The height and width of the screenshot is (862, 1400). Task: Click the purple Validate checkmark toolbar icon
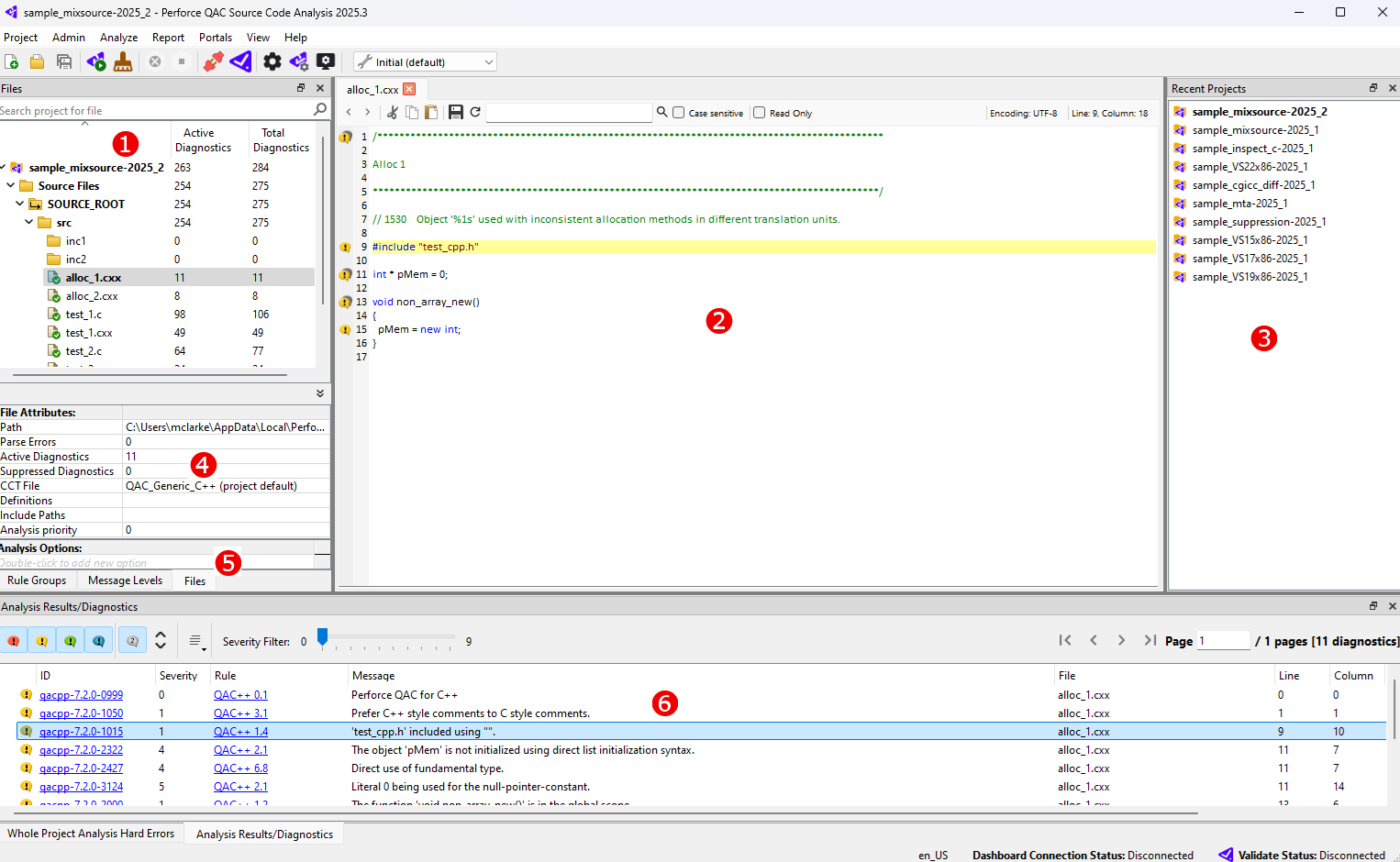click(x=240, y=61)
